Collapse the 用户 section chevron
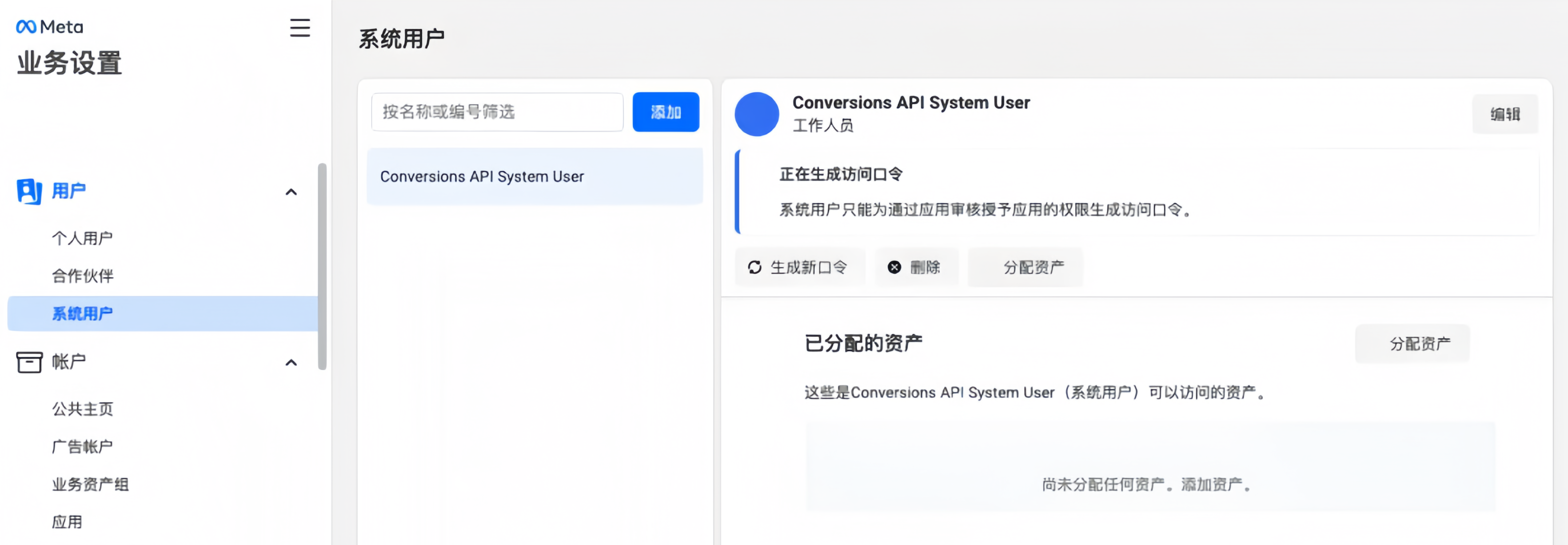 [x=292, y=192]
